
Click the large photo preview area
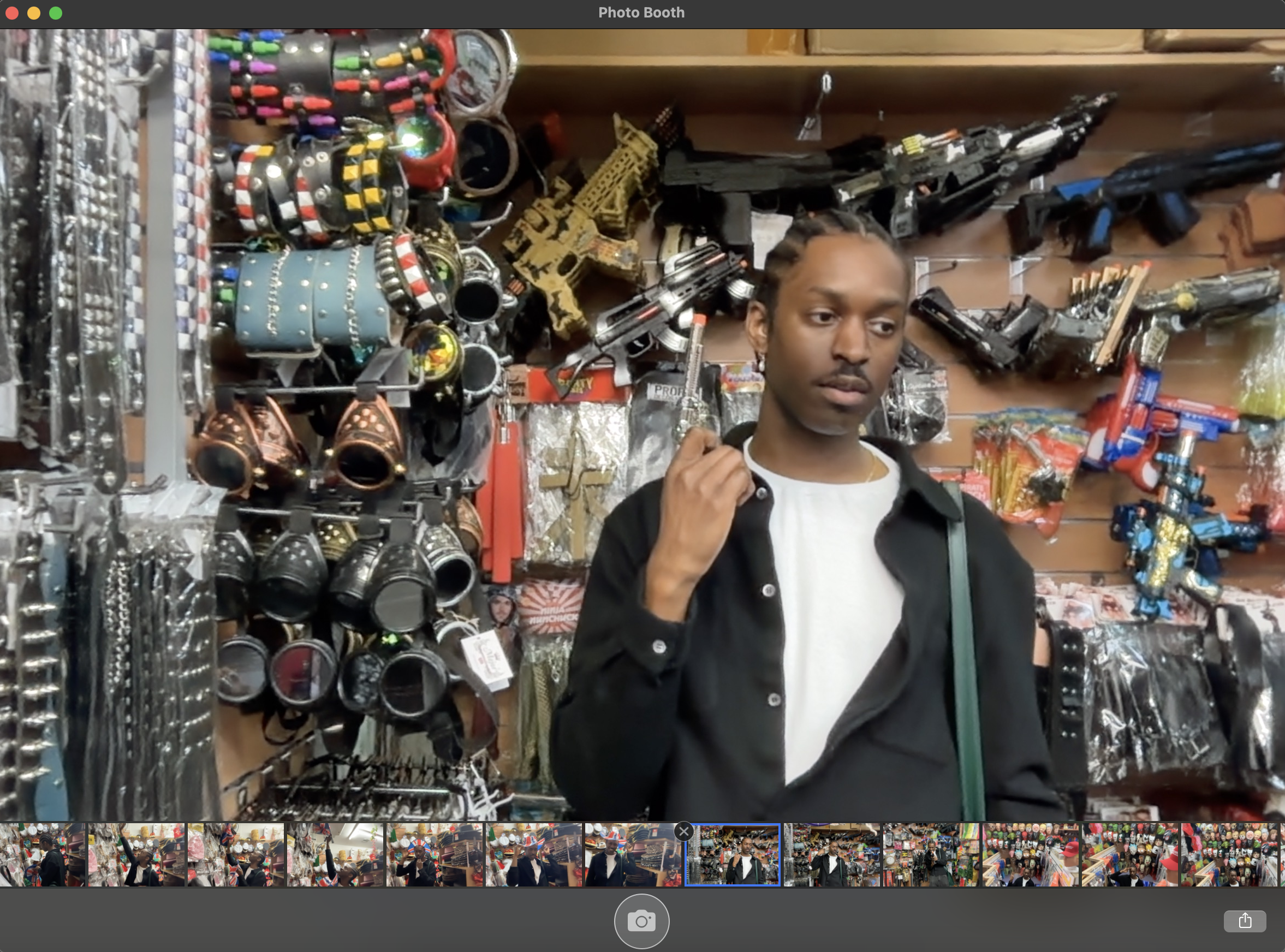click(x=642, y=425)
